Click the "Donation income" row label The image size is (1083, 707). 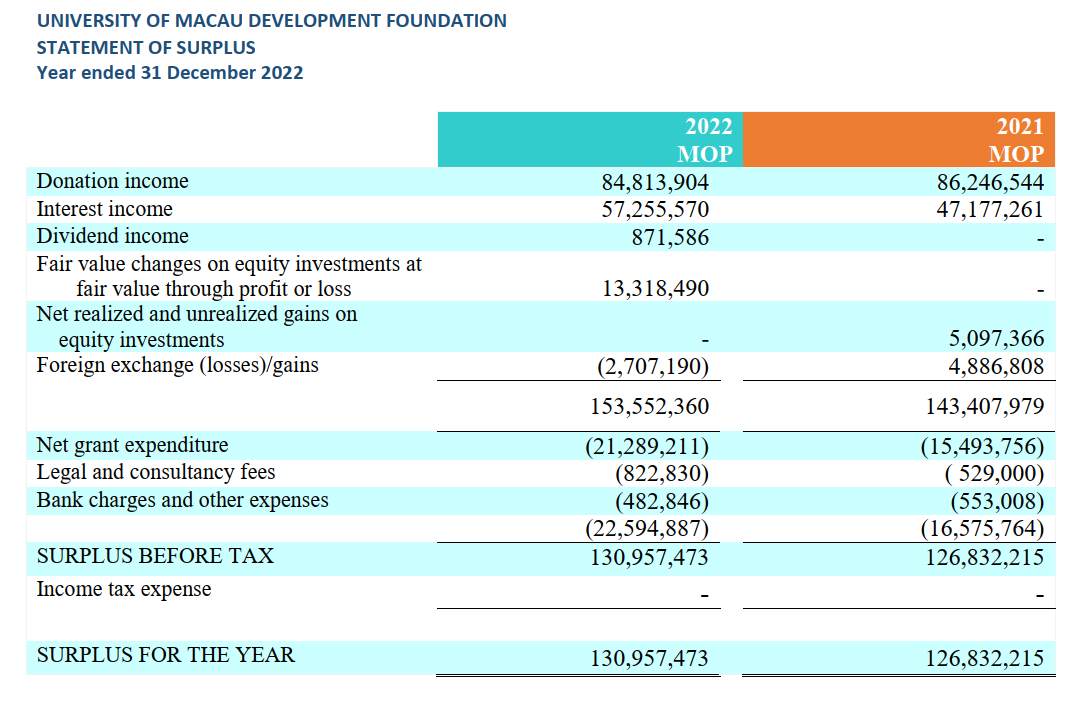[113, 181]
